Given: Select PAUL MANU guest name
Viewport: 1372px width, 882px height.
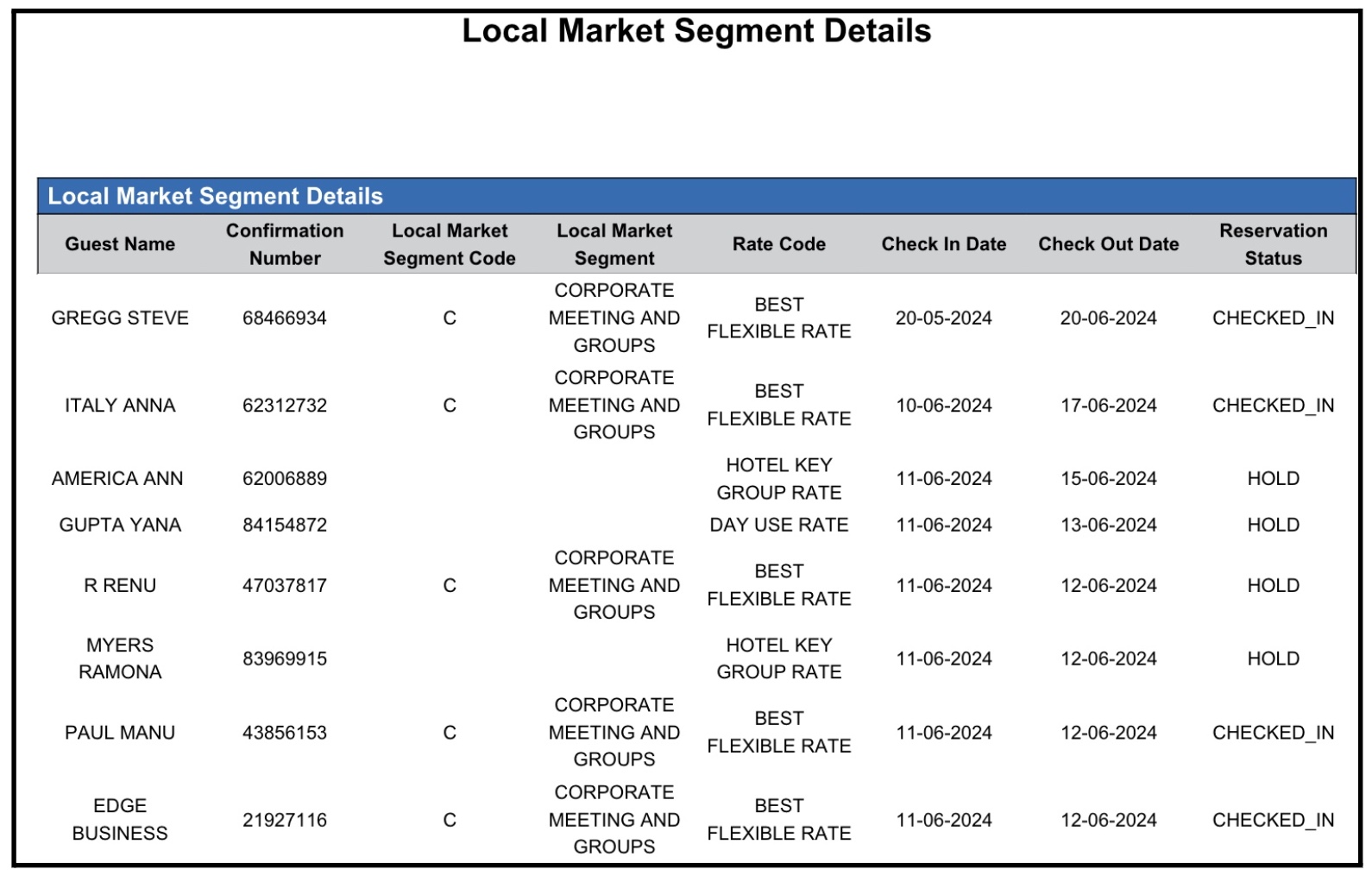Looking at the screenshot, I should (x=120, y=733).
